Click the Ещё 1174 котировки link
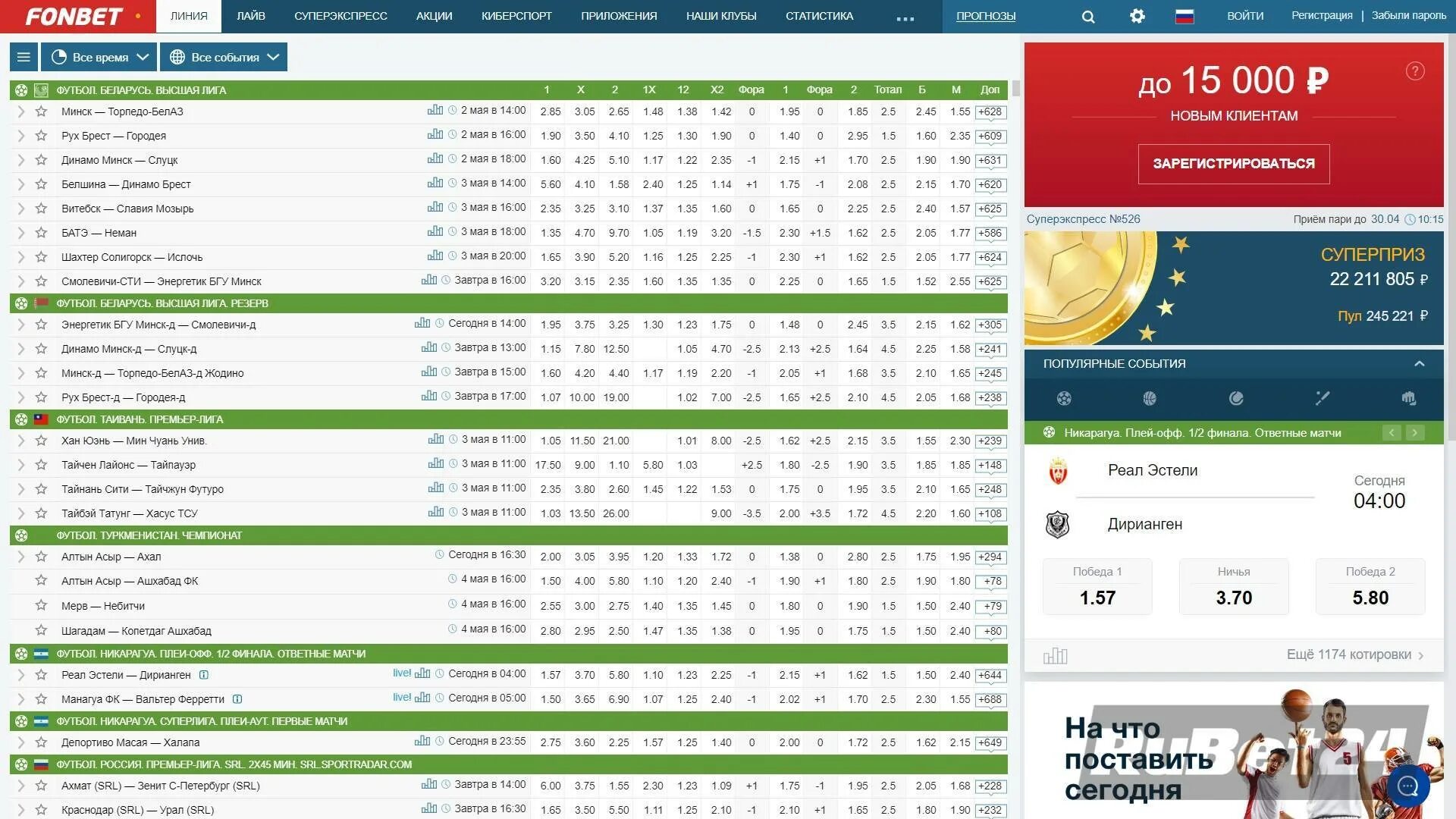 coord(1350,654)
